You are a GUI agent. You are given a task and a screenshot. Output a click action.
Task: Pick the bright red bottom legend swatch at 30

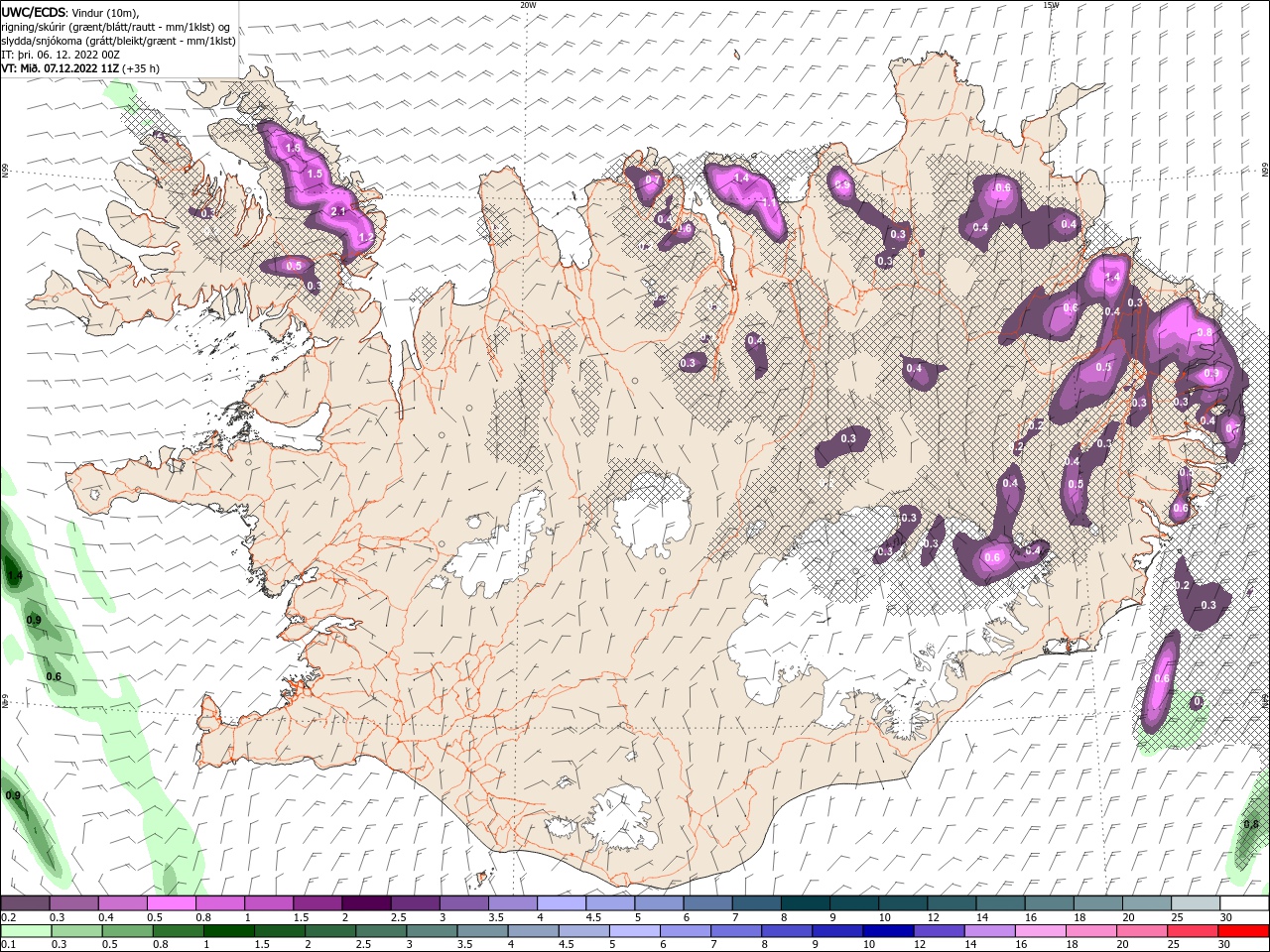click(1244, 931)
